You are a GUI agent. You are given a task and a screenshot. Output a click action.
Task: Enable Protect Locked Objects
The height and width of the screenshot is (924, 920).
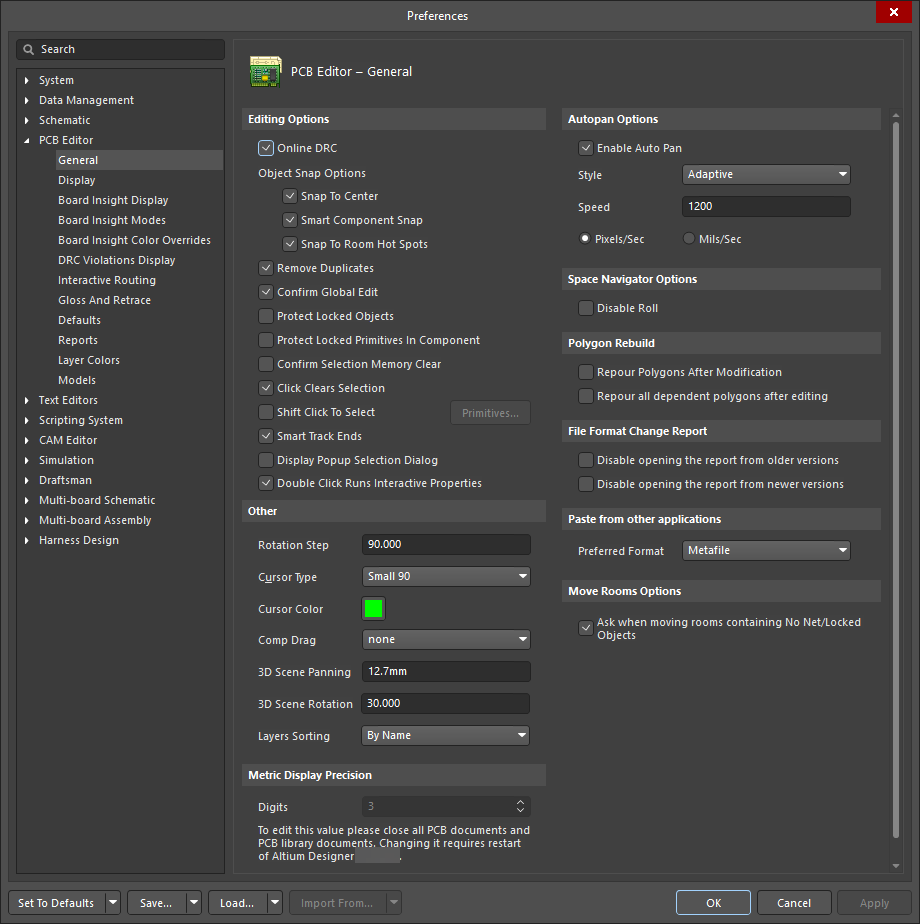(266, 316)
